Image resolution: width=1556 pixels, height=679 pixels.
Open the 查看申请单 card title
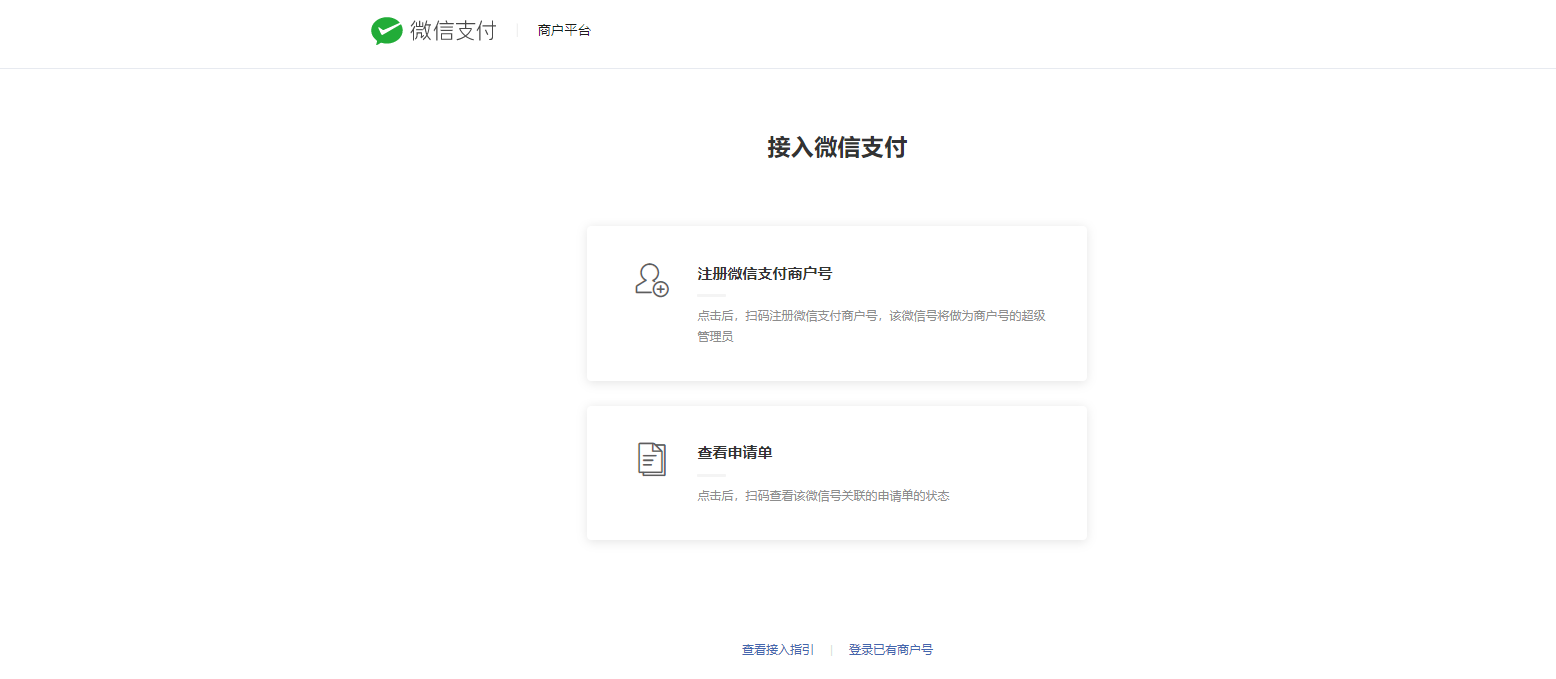click(x=735, y=453)
